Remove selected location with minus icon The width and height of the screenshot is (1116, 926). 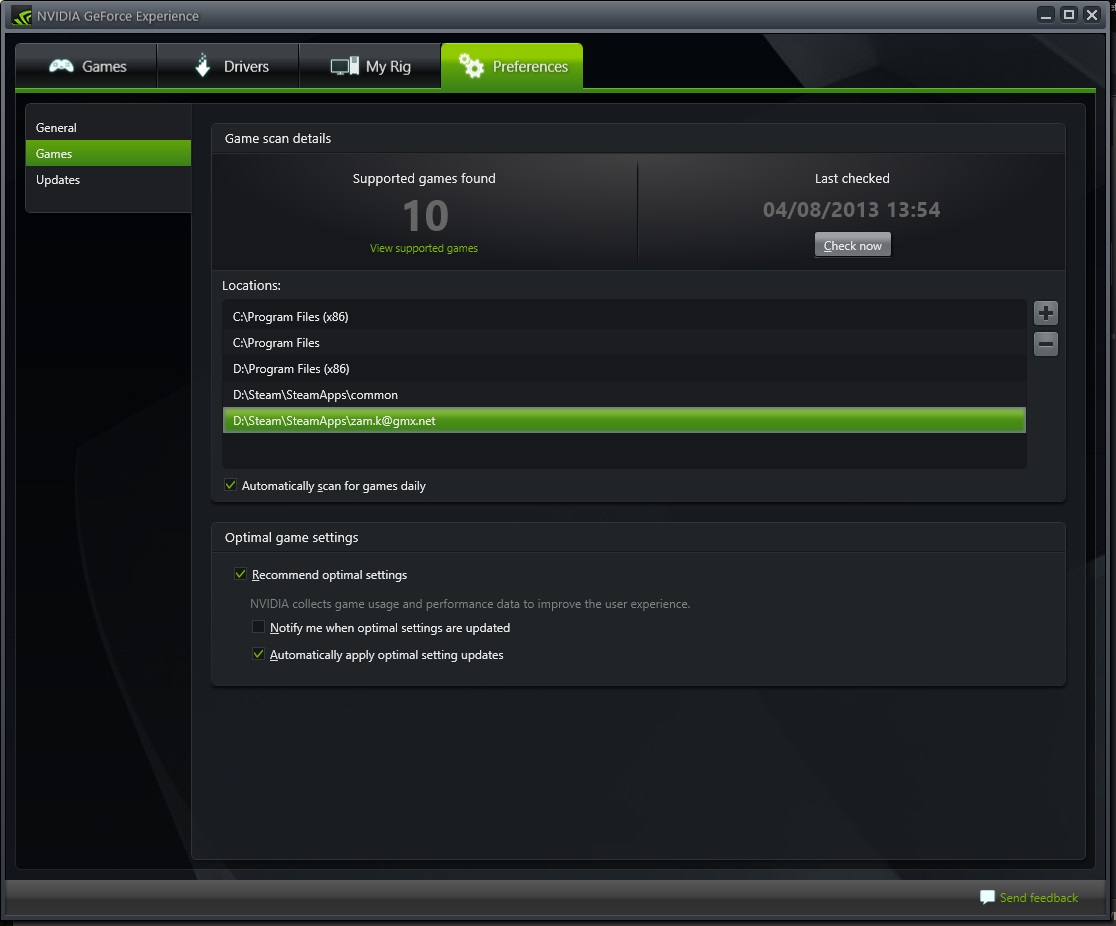[1046, 344]
